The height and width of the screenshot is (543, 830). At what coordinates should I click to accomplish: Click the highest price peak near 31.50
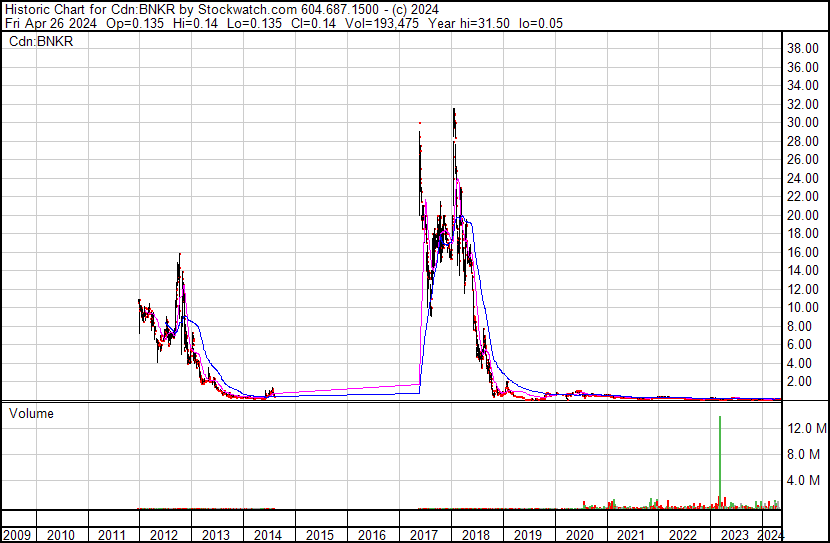point(454,111)
